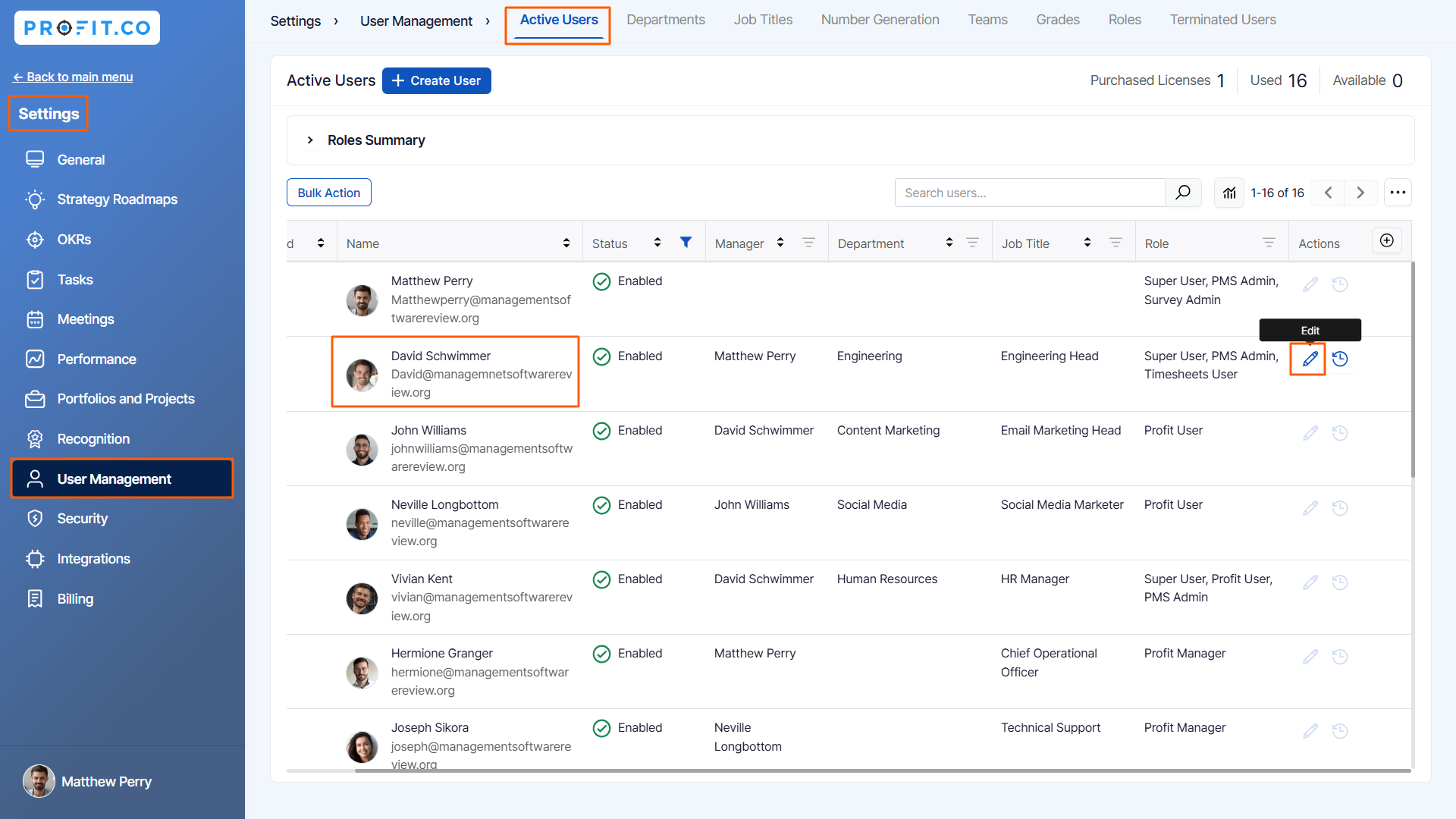Sort by the Job Title column
1456x819 pixels.
(x=1087, y=243)
